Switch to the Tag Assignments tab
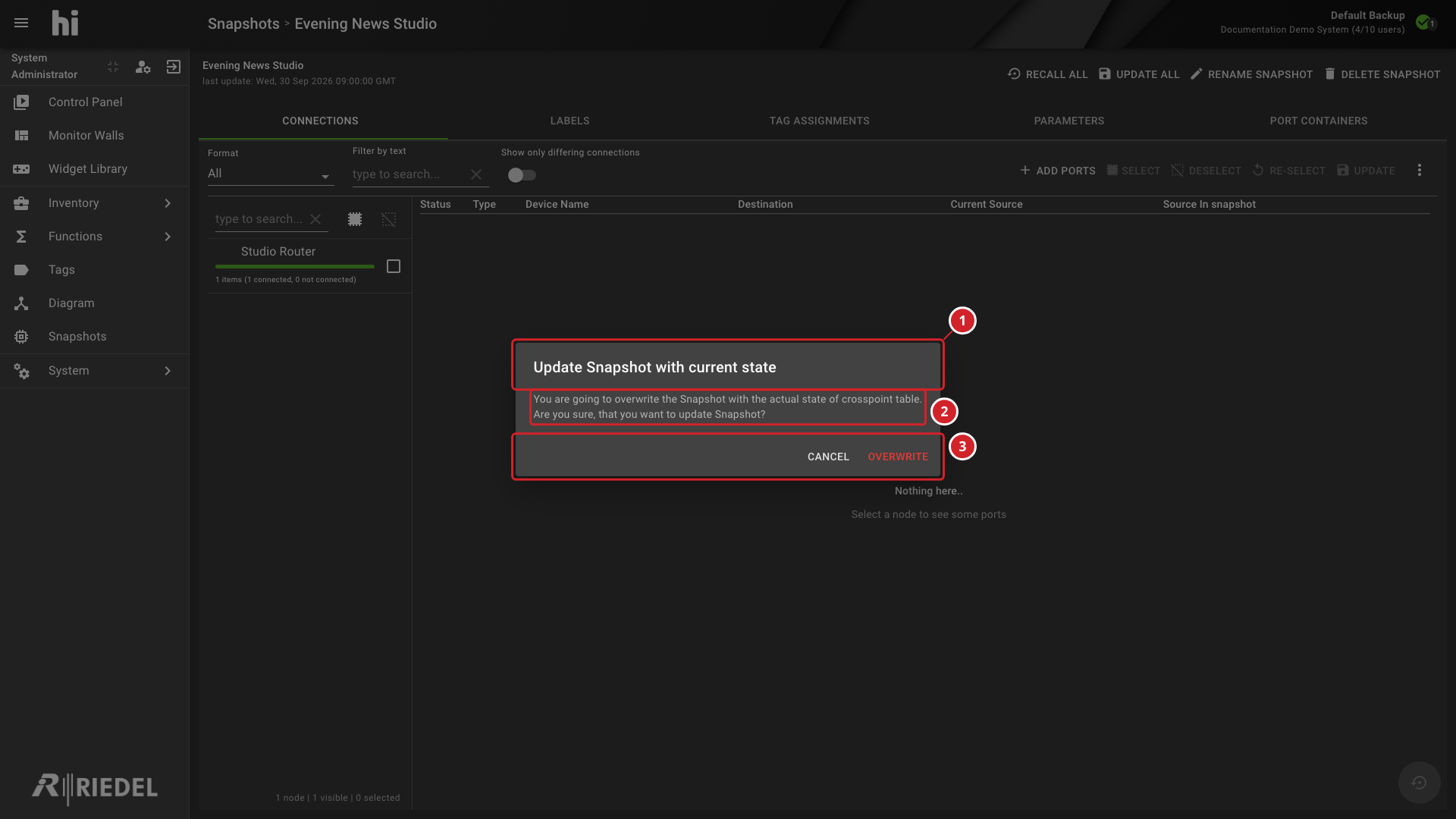This screenshot has height=819, width=1456. tap(819, 121)
